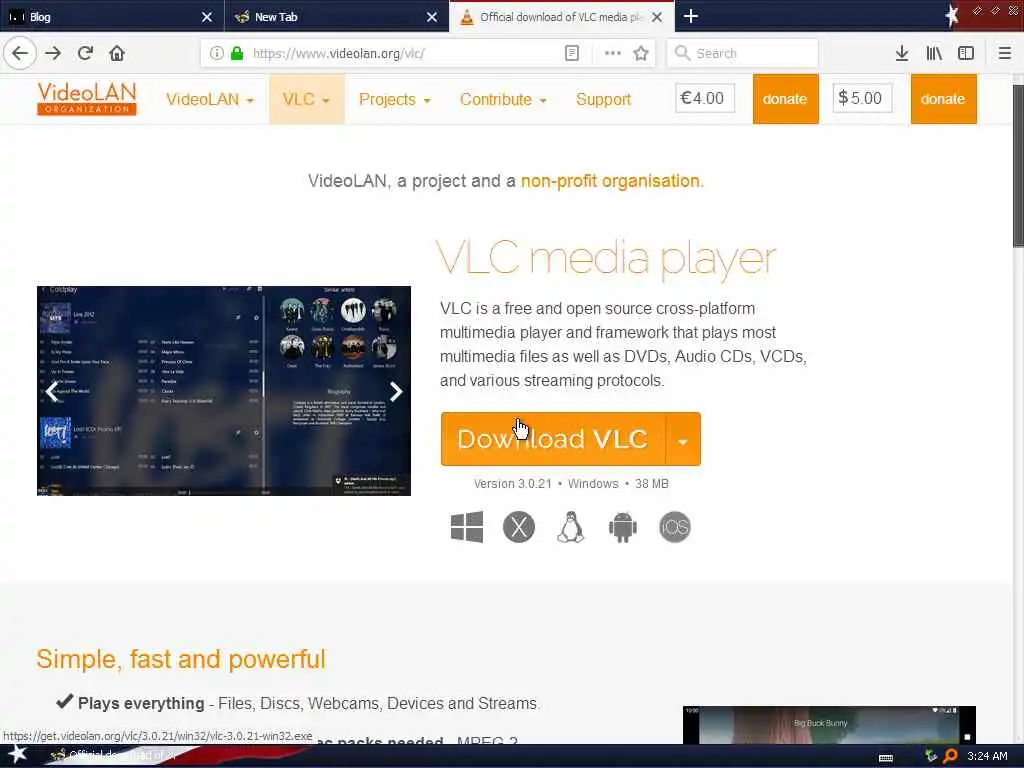The image size is (1024, 768).
Task: Select the Linux penguin platform icon
Action: pyautogui.click(x=571, y=527)
